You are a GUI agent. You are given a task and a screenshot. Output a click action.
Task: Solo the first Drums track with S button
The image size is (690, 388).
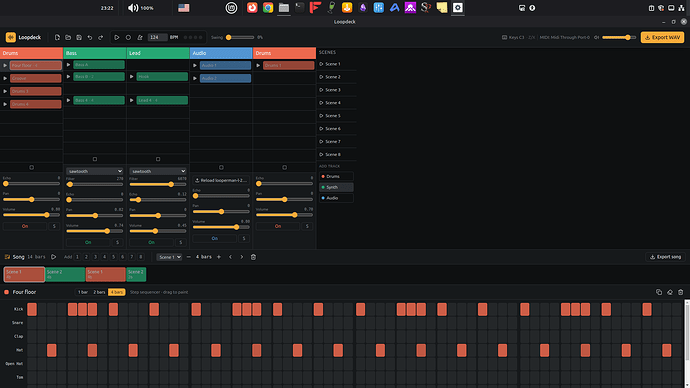[54, 226]
